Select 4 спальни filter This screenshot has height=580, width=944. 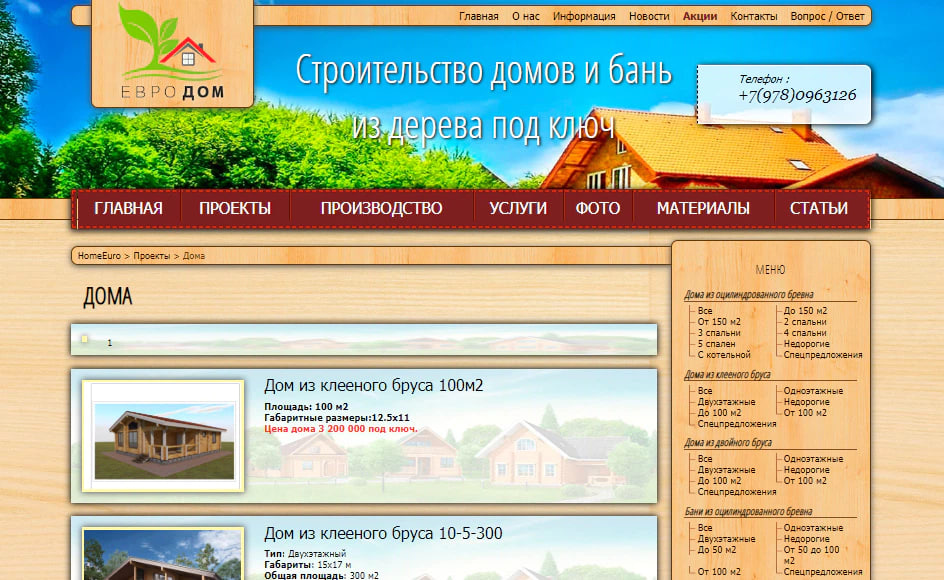click(805, 333)
